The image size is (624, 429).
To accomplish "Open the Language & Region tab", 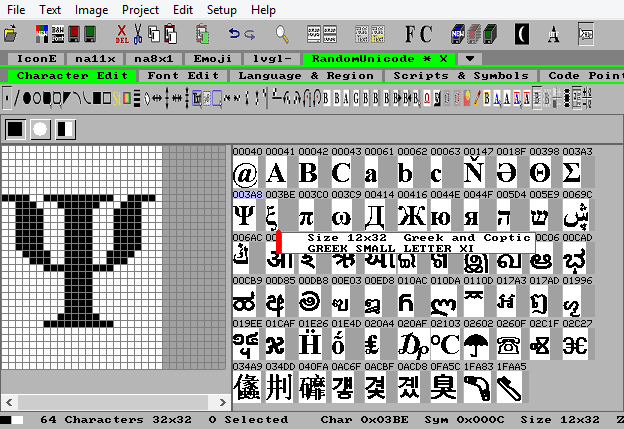I will coord(306,76).
